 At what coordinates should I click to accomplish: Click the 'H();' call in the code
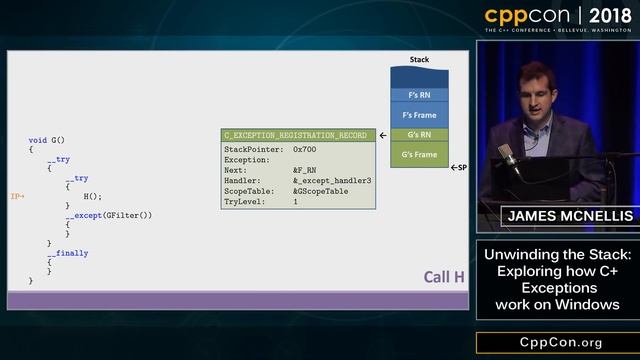93,196
